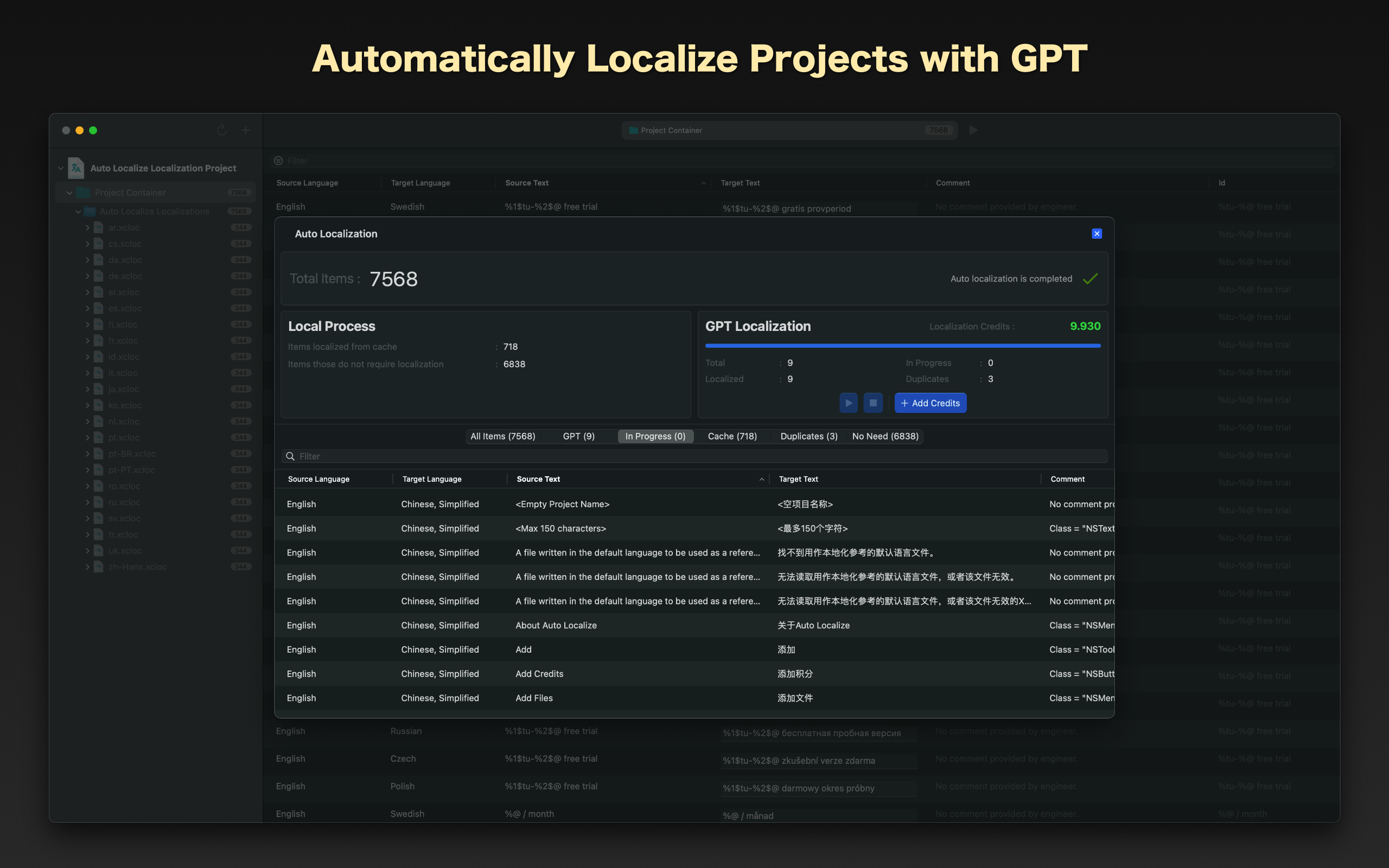Click the sv.xcloc file icon

coord(99,519)
